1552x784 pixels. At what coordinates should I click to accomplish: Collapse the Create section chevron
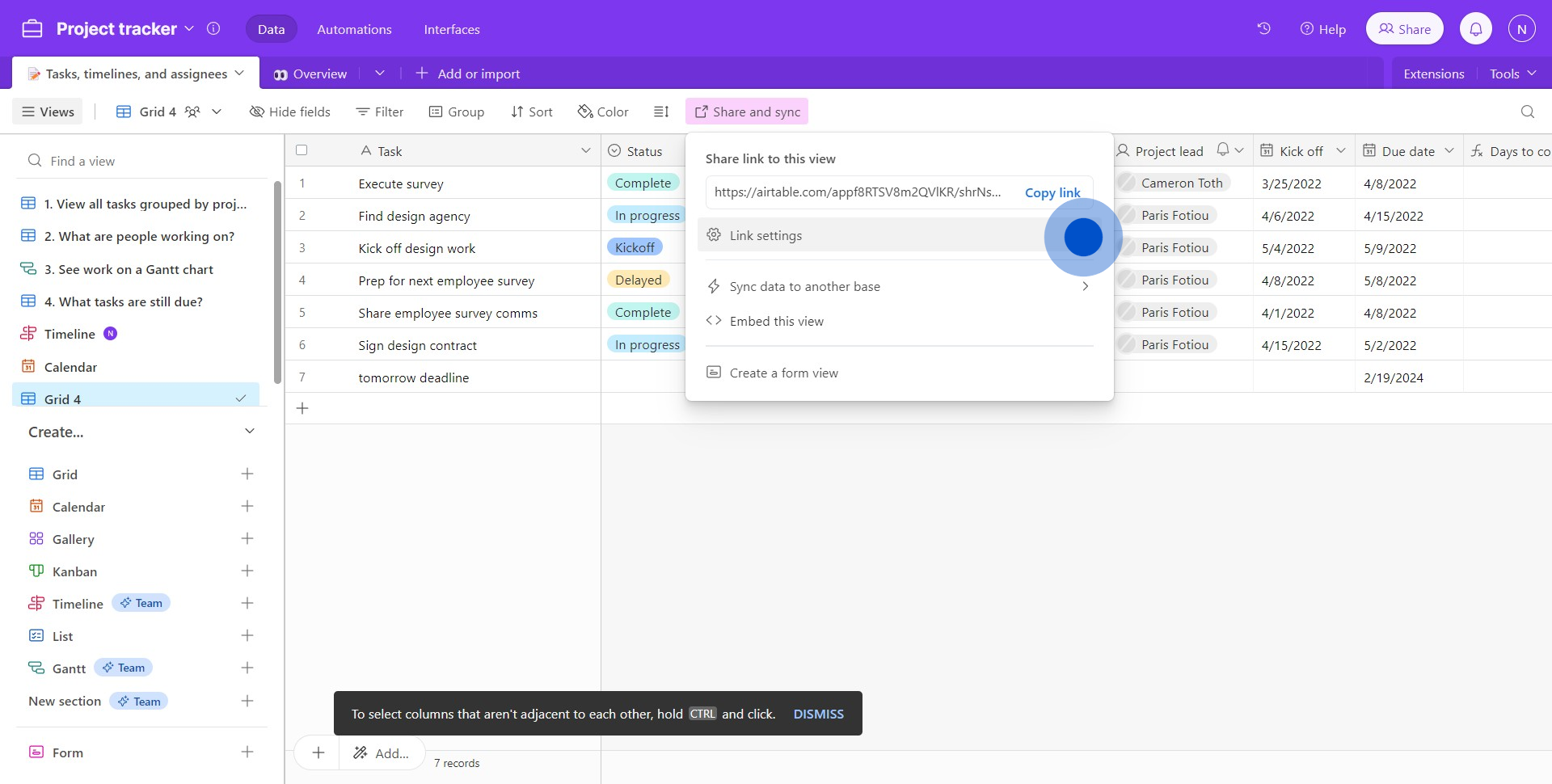point(249,432)
